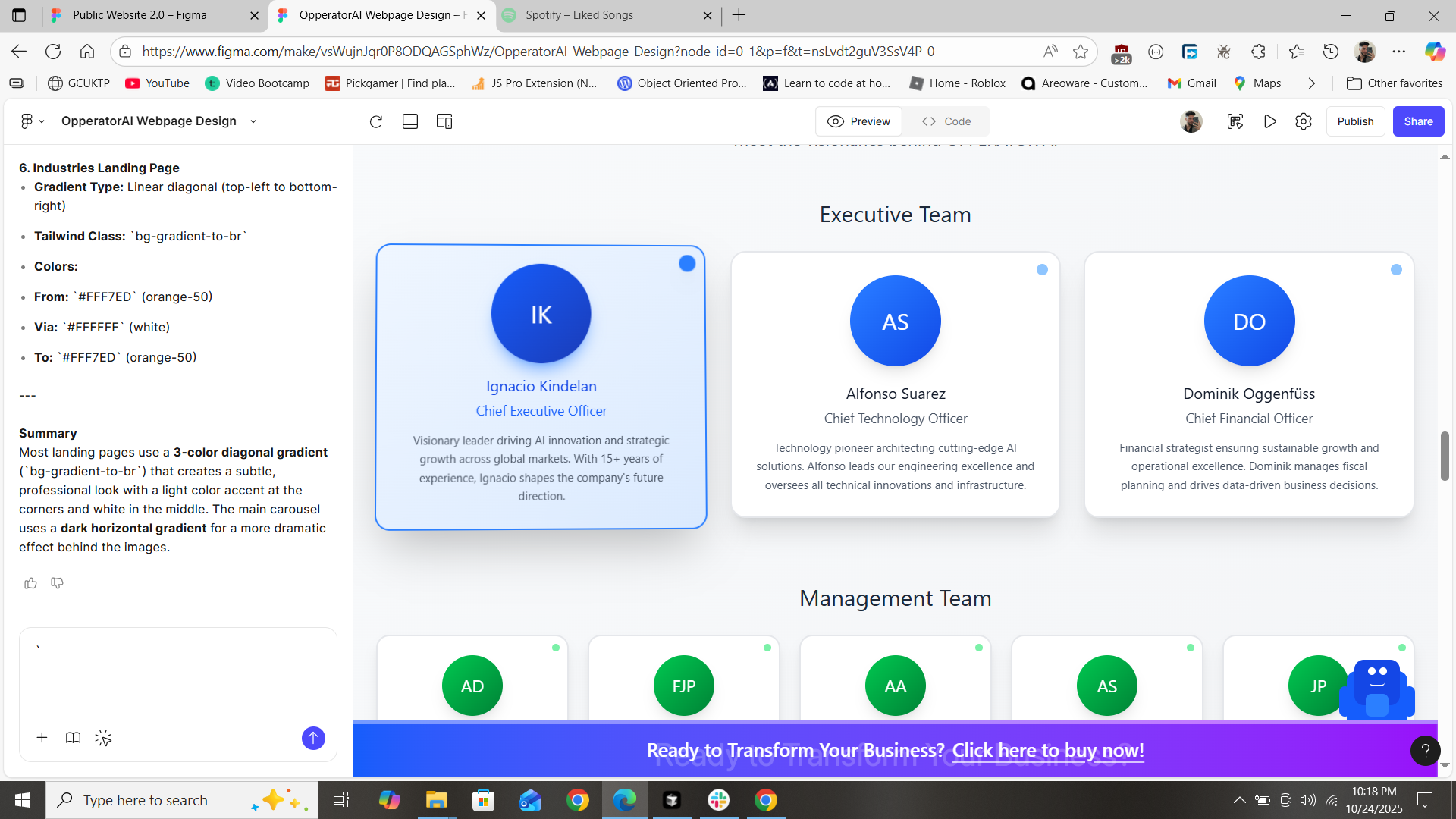Toggle the bottom panel layout icon
1456x819 pixels.
[410, 121]
